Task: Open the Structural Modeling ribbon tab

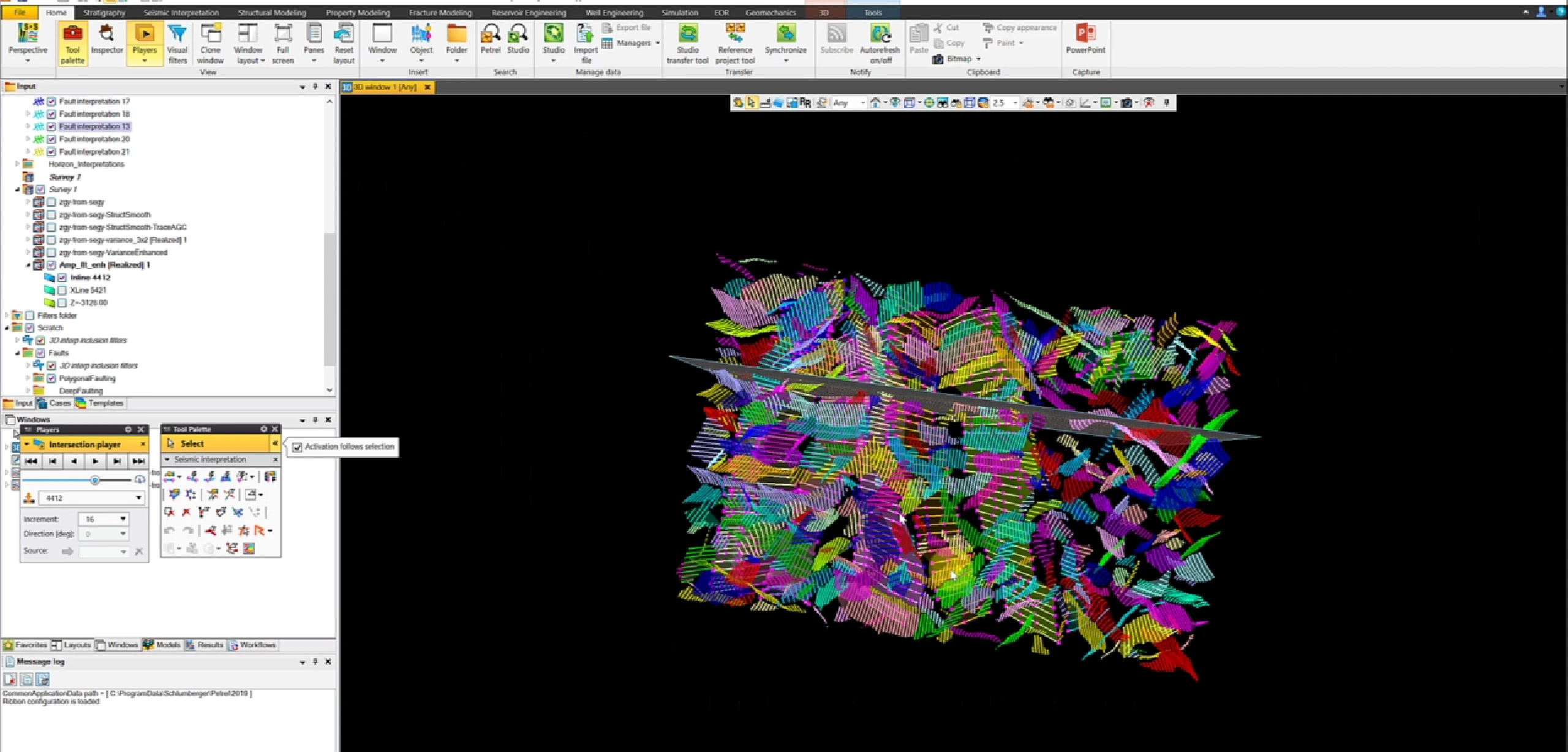Action: pos(271,12)
